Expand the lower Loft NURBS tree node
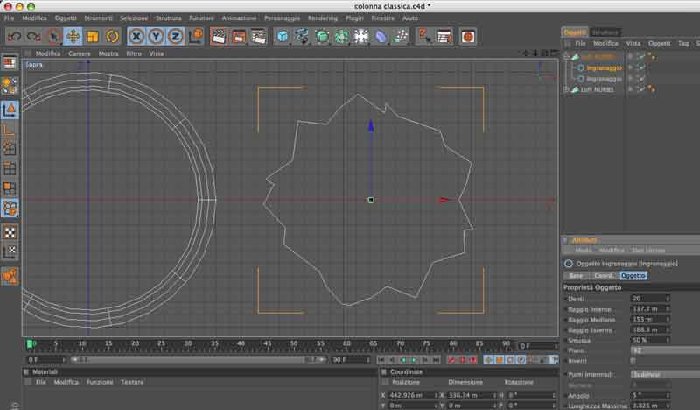The image size is (700, 410). pos(567,90)
